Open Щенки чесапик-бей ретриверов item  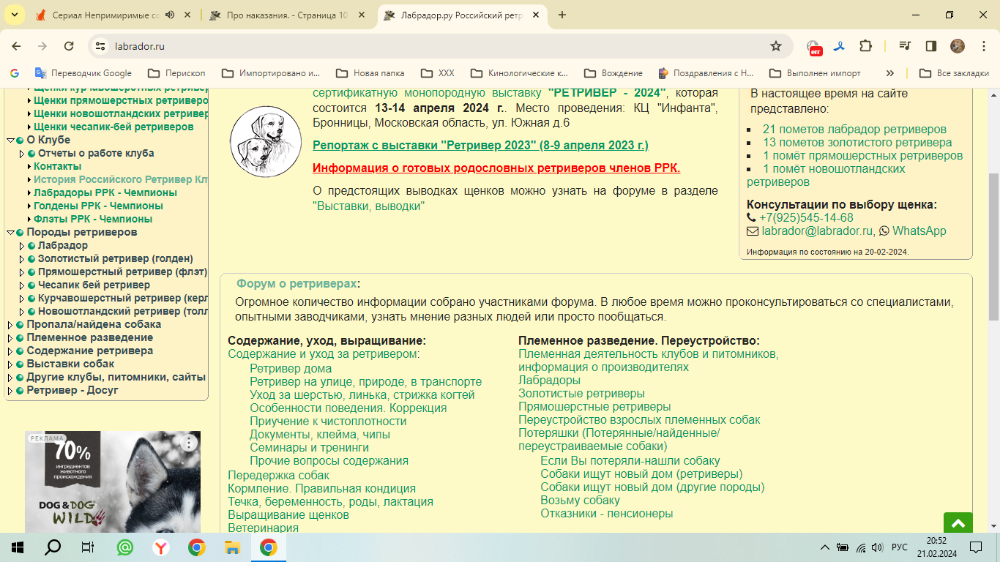point(114,126)
